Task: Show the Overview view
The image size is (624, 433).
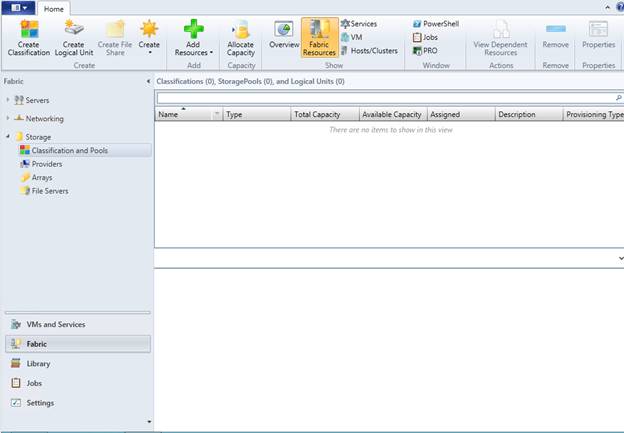Action: 284,35
